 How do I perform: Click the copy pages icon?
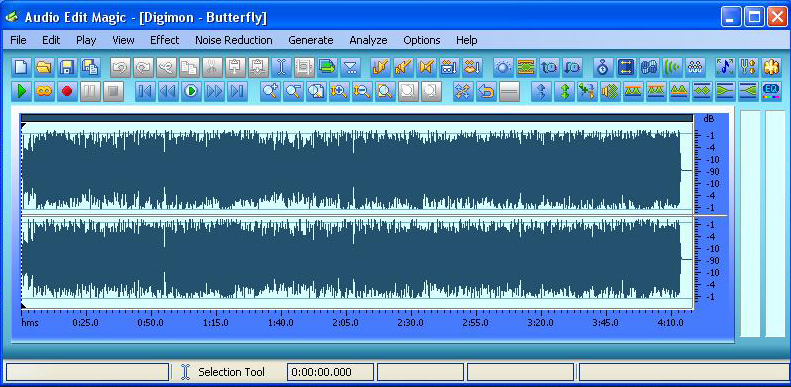click(189, 67)
